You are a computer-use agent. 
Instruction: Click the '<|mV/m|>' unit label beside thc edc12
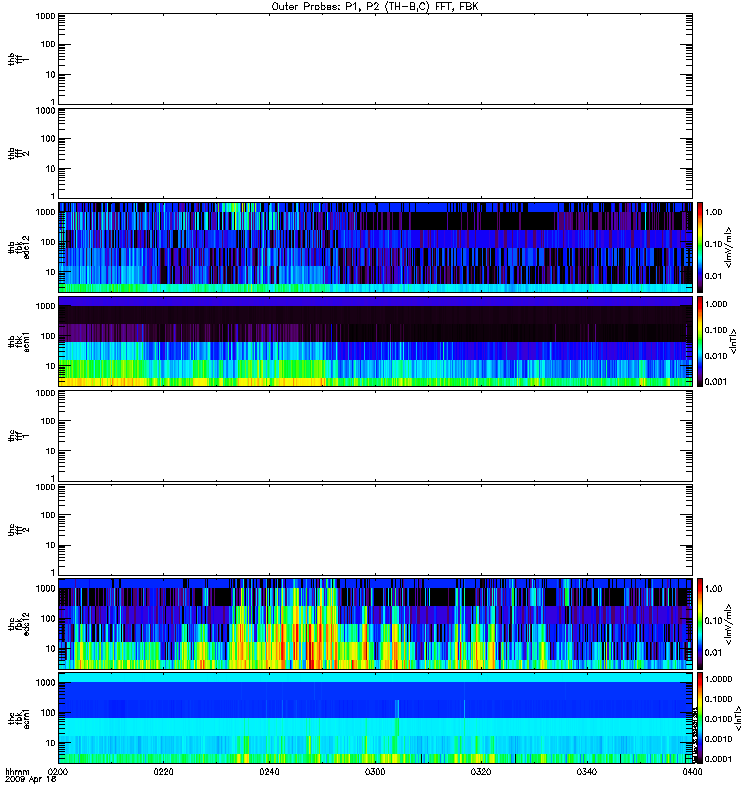pos(729,624)
